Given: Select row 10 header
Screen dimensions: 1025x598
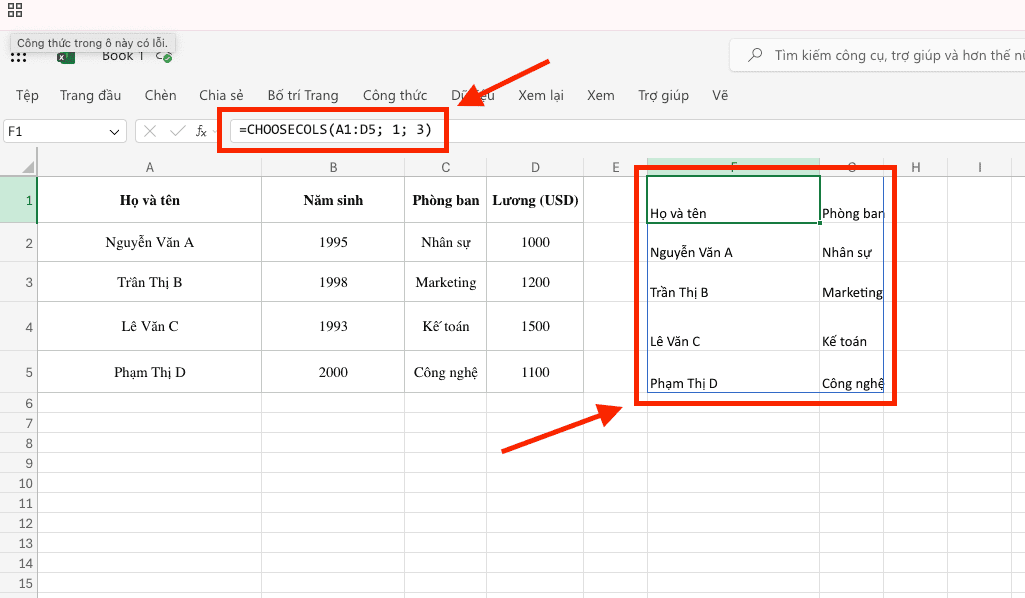Looking at the screenshot, I should (18, 484).
